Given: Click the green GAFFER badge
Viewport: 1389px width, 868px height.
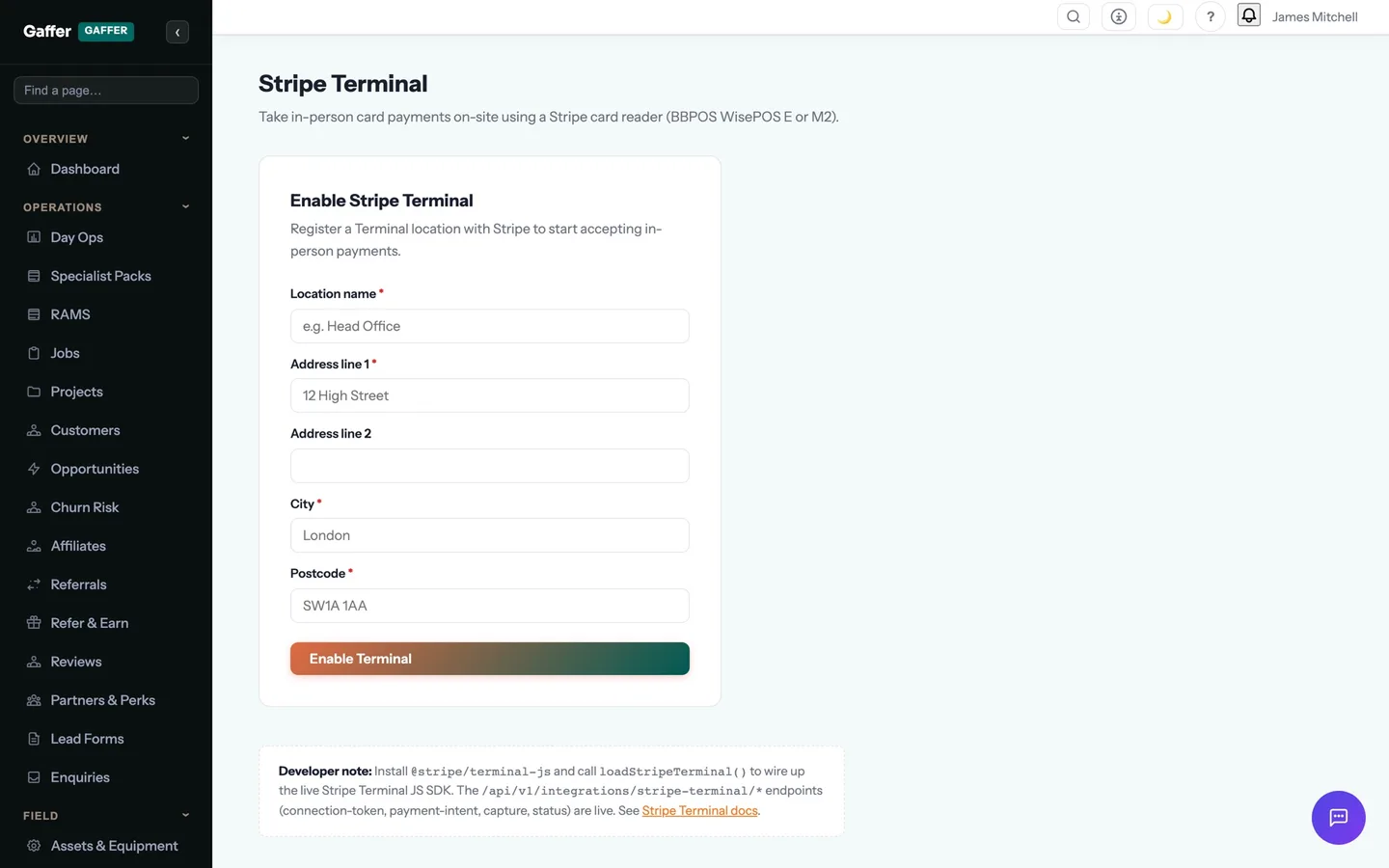Looking at the screenshot, I should click(x=106, y=31).
